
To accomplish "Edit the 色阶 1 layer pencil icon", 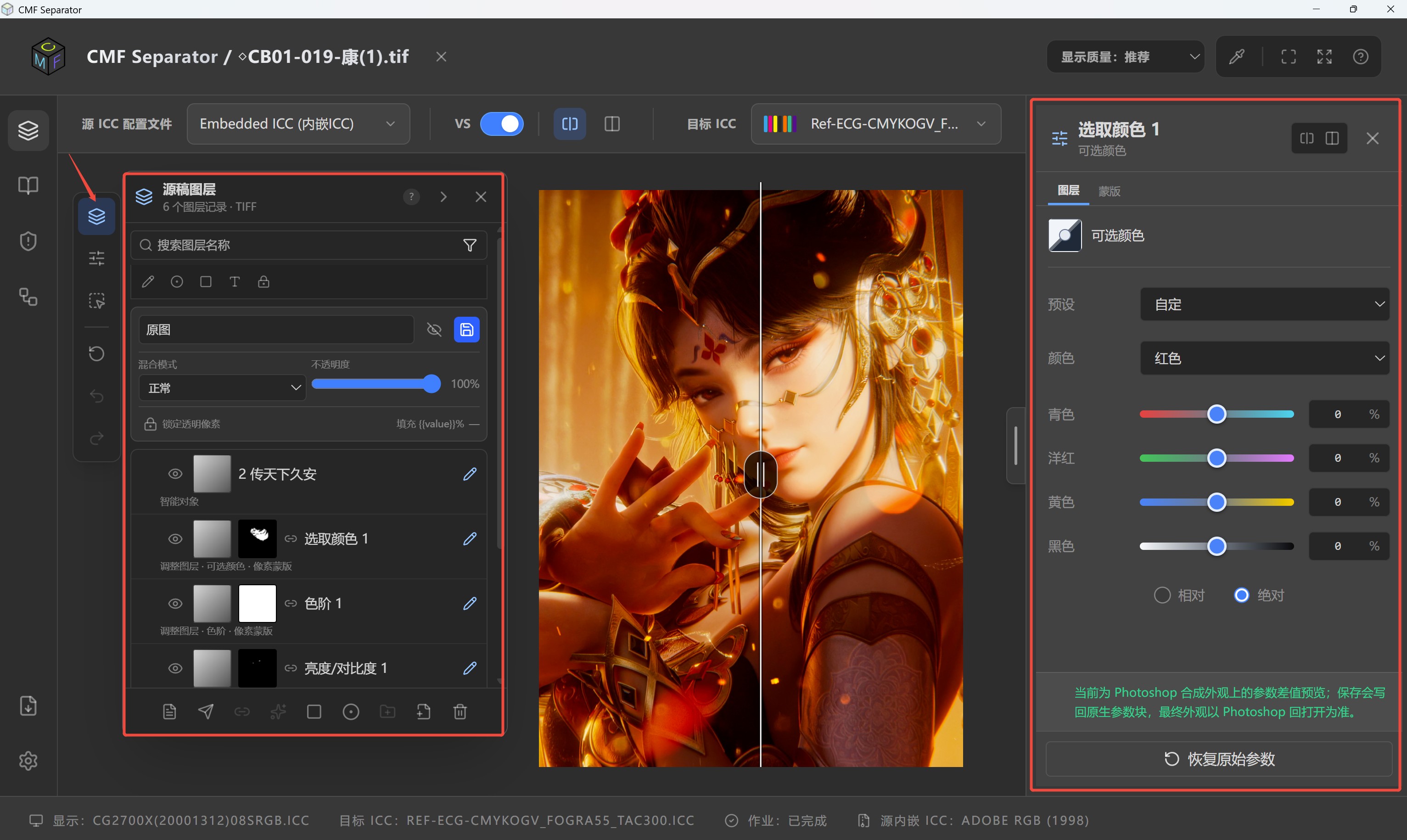I will point(470,604).
